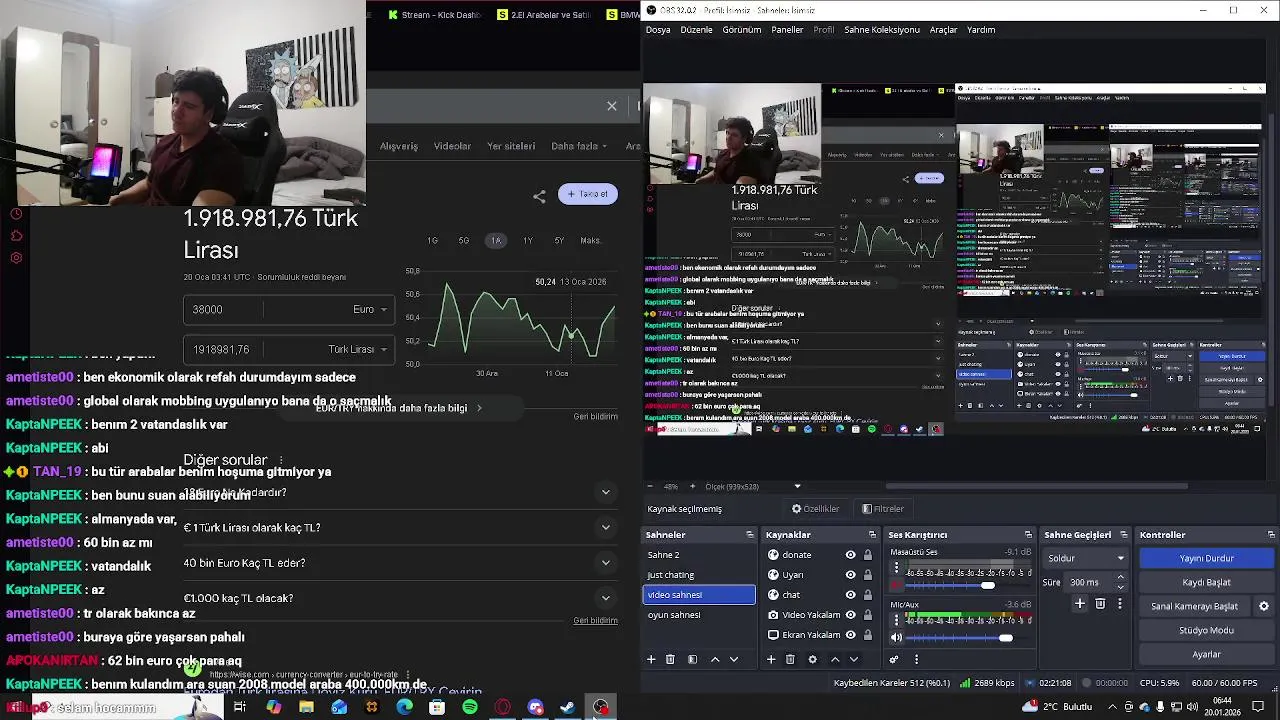1280x720 pixels.
Task: Open the Sahne Koleksiyonu menu
Action: click(882, 30)
